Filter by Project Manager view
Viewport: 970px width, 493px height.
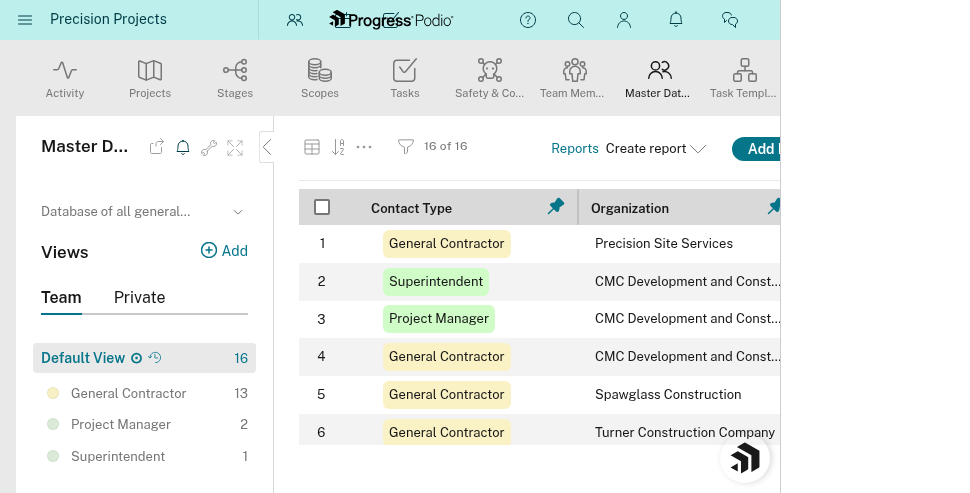click(x=121, y=424)
